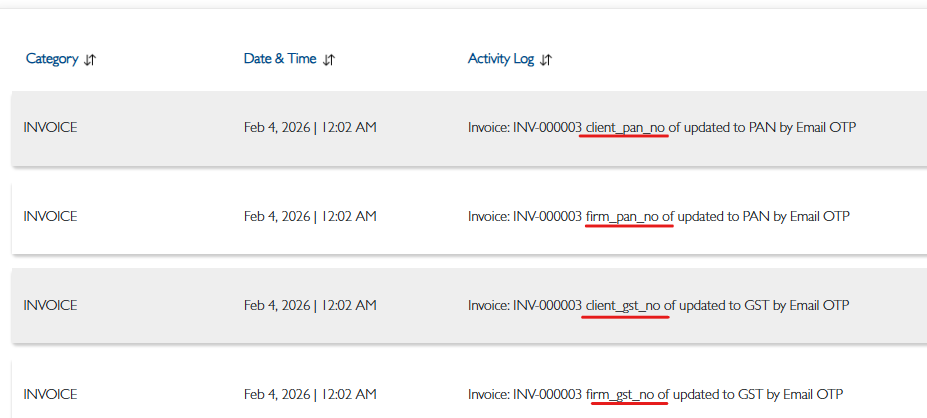927x418 pixels.
Task: Sort the table by Category using its sort icon
Action: click(90, 60)
